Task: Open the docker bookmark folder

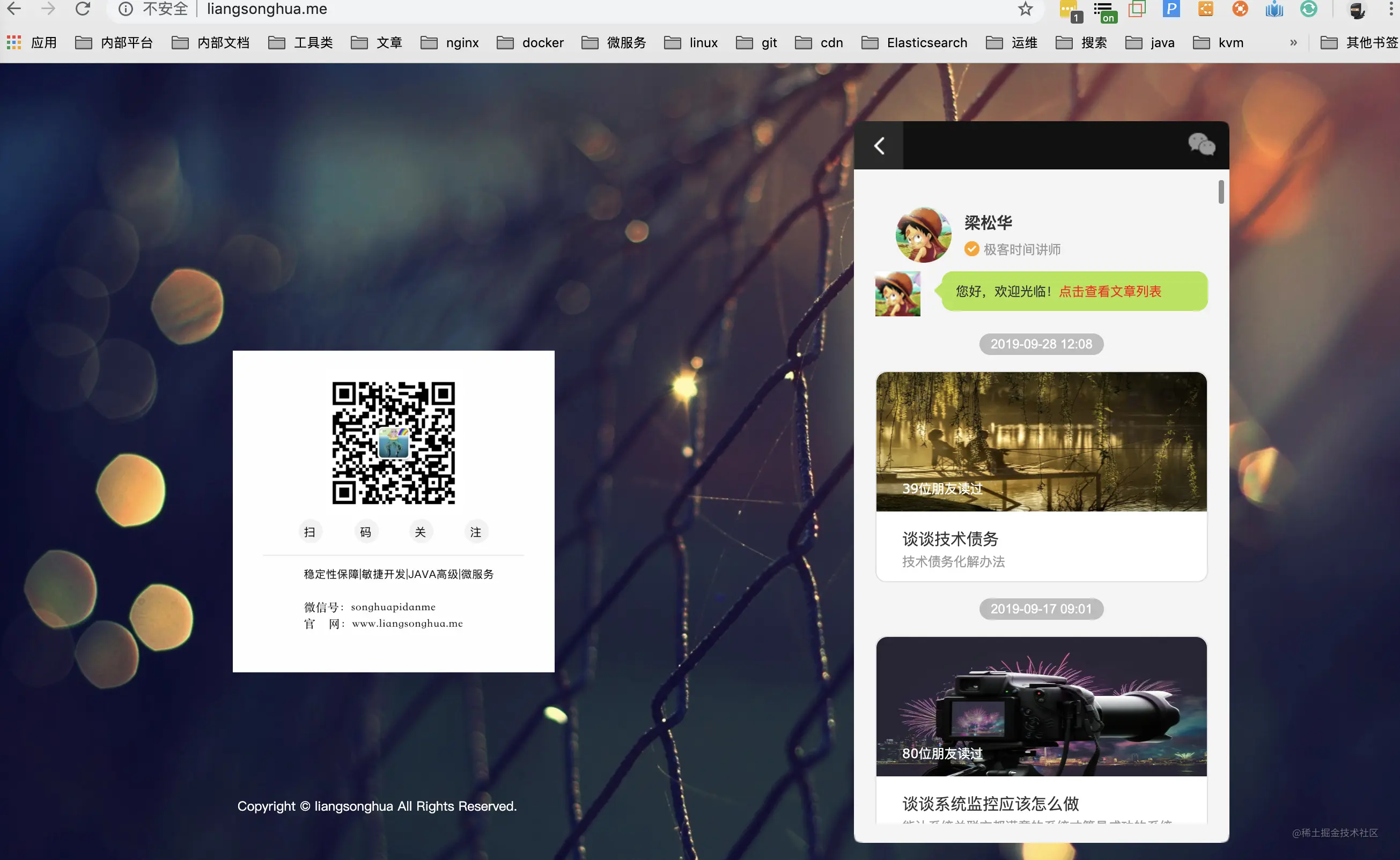Action: (x=529, y=43)
